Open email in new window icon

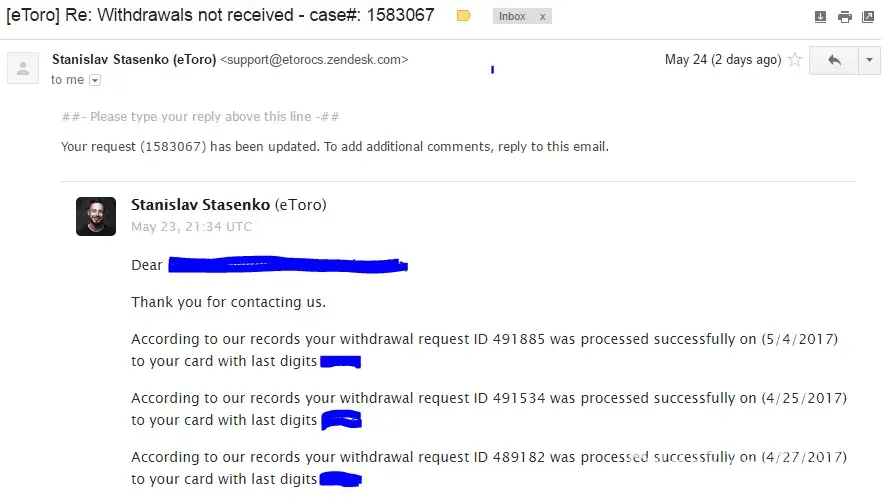(x=868, y=17)
